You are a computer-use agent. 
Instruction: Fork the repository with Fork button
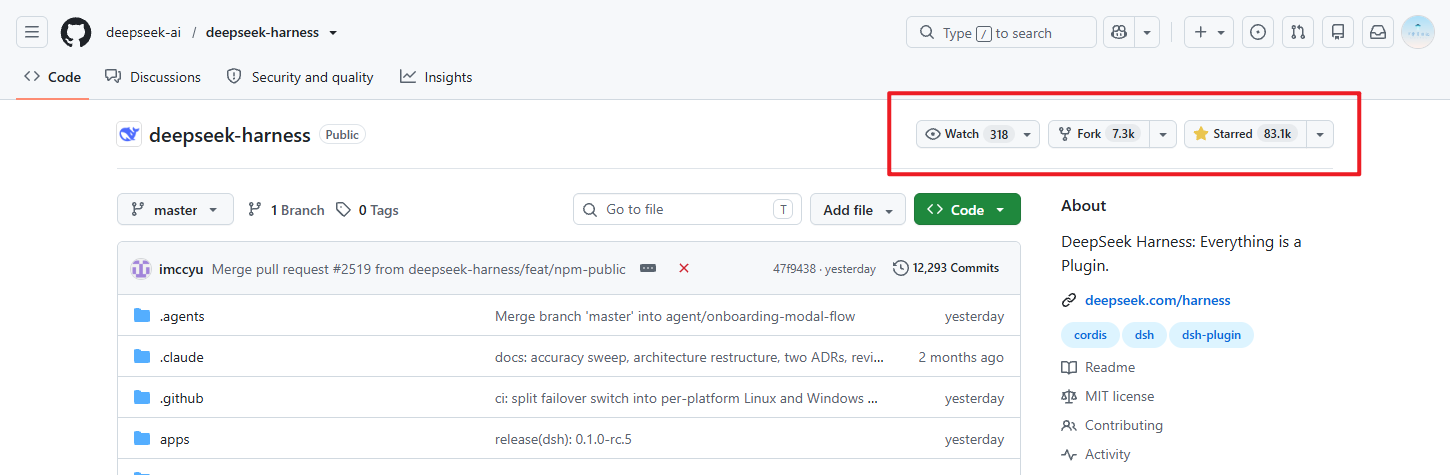click(1099, 134)
